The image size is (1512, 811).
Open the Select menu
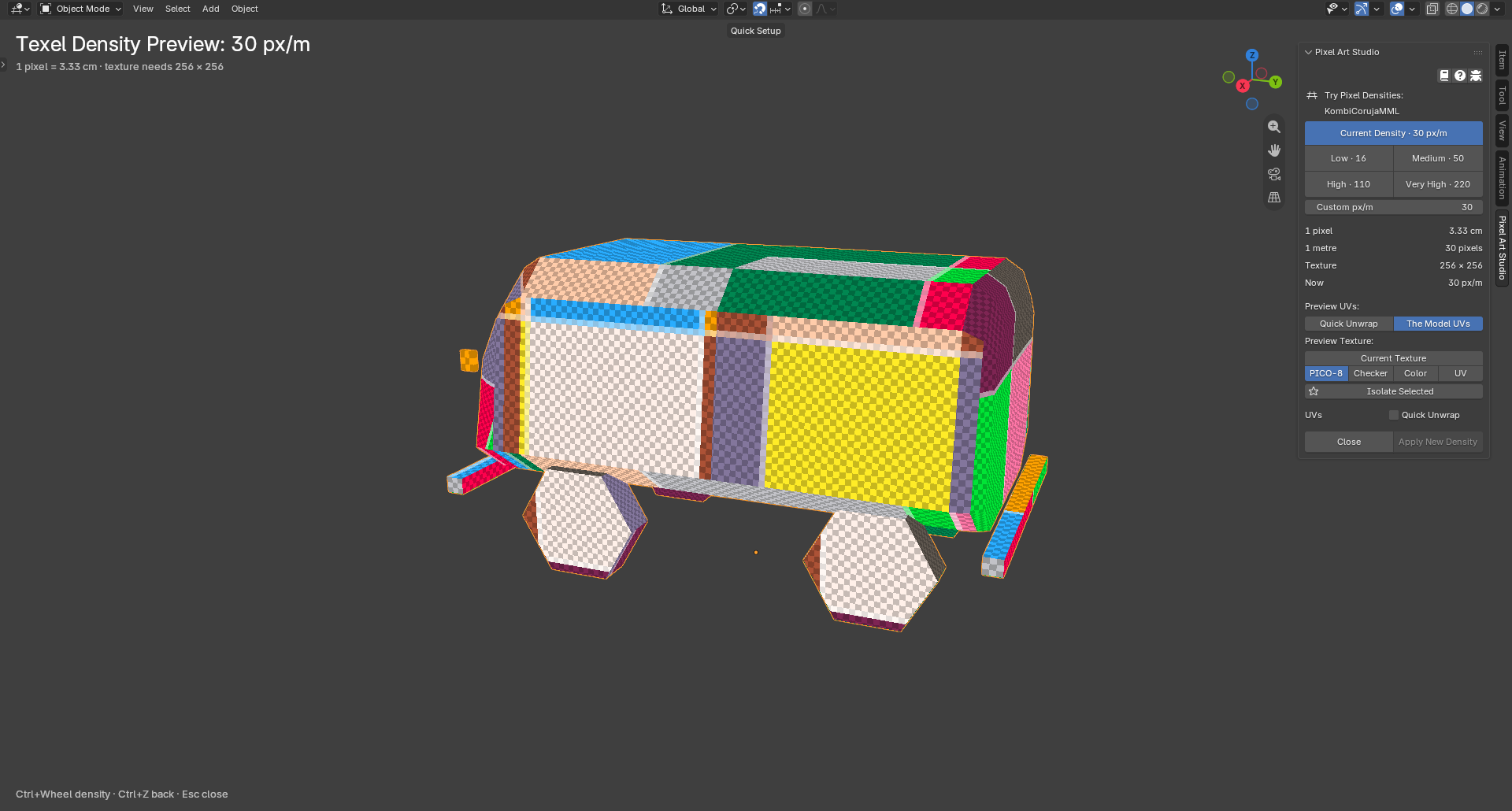point(178,9)
